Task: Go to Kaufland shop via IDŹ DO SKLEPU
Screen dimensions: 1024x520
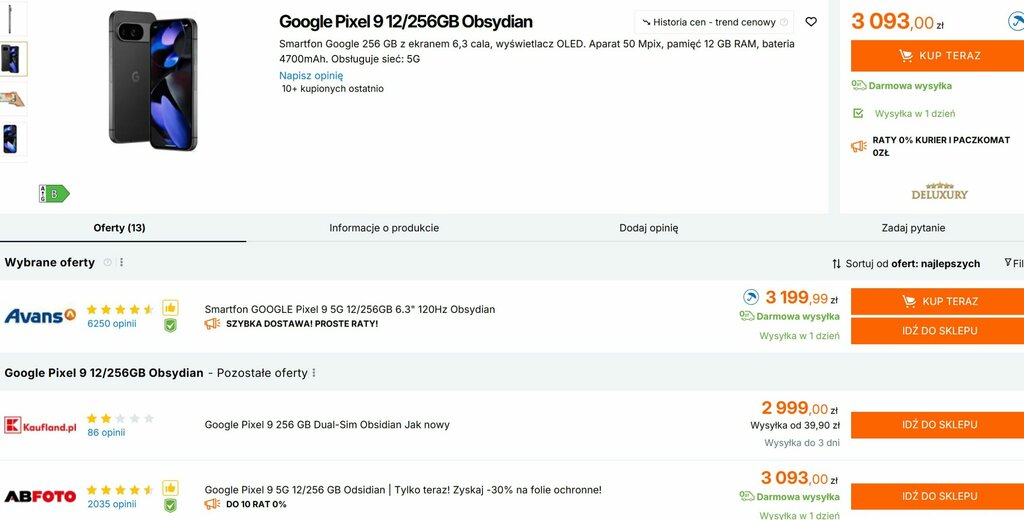Action: pos(937,425)
